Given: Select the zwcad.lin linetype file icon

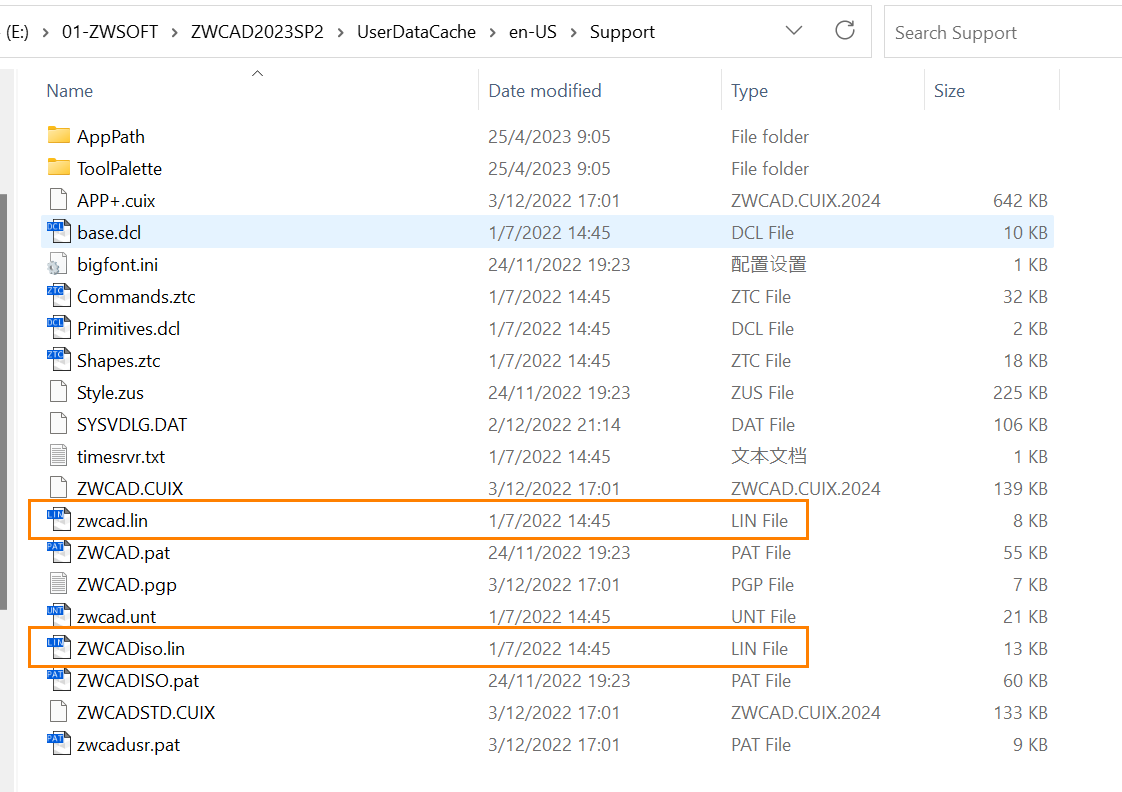Looking at the screenshot, I should (59, 520).
